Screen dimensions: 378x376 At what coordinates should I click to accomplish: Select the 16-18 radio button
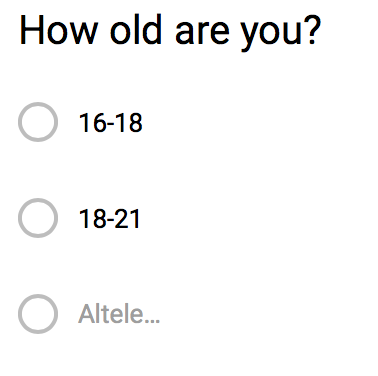click(x=38, y=122)
